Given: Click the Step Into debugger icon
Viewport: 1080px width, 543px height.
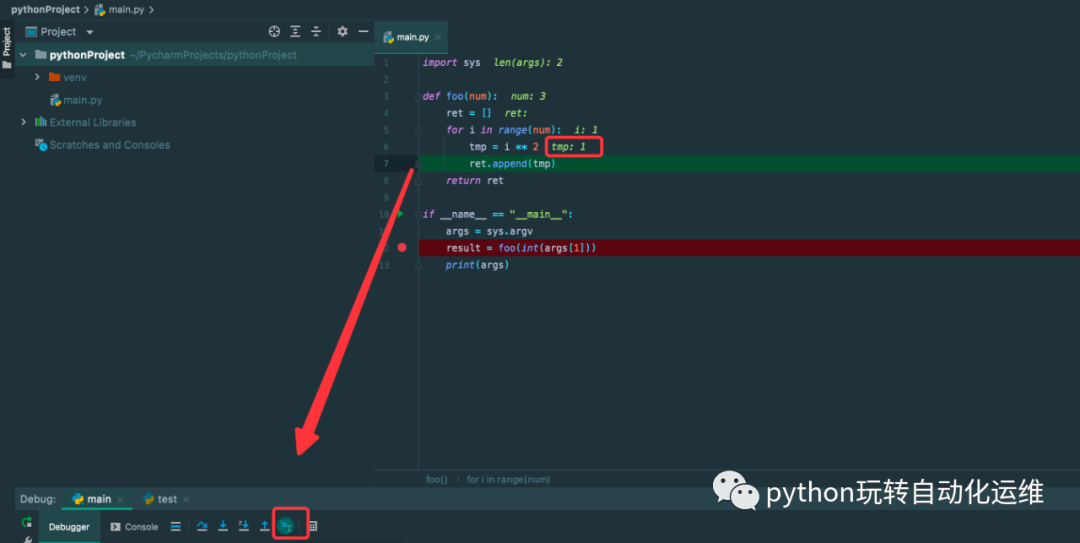Looking at the screenshot, I should tap(222, 526).
